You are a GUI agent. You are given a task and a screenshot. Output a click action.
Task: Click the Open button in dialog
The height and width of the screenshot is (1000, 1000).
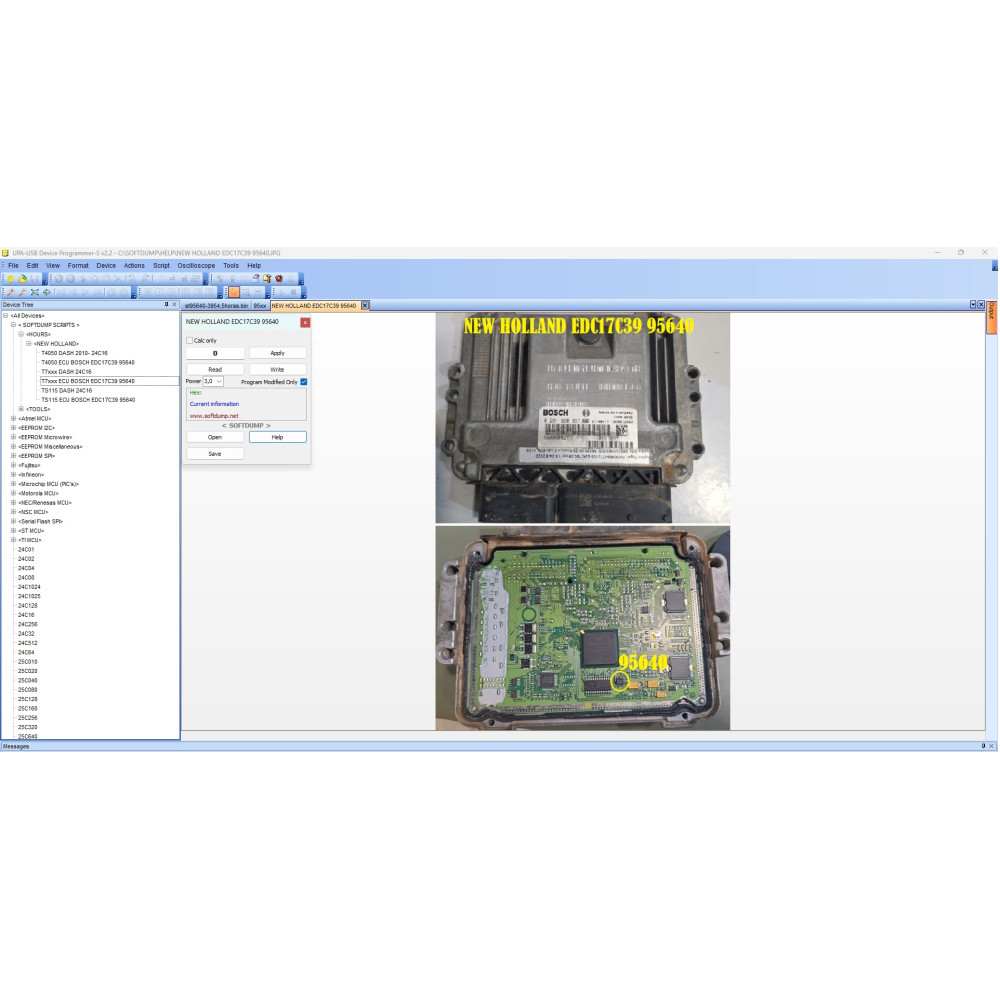[x=215, y=438]
